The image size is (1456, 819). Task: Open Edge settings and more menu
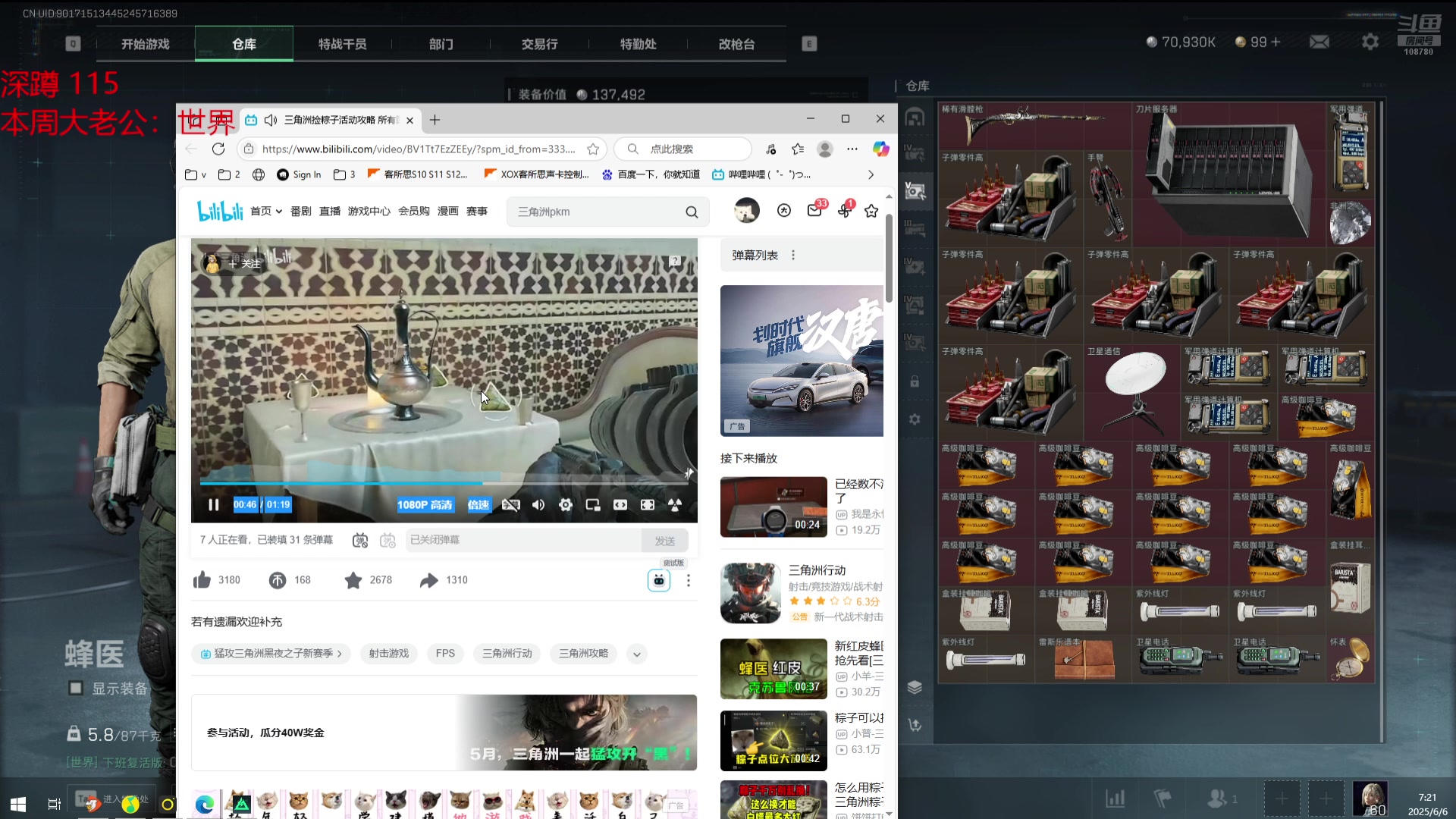852,149
